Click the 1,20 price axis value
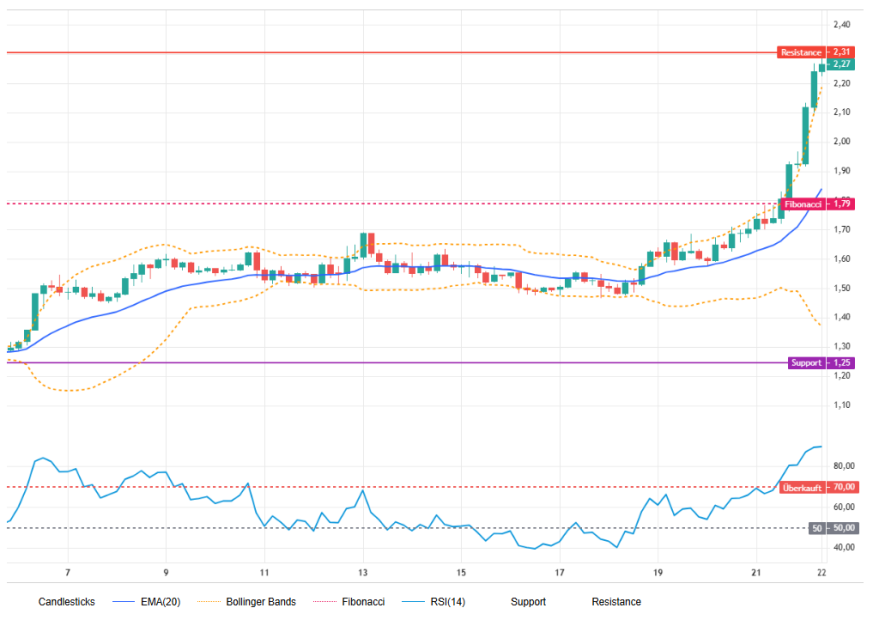The height and width of the screenshot is (620, 873). (x=842, y=376)
